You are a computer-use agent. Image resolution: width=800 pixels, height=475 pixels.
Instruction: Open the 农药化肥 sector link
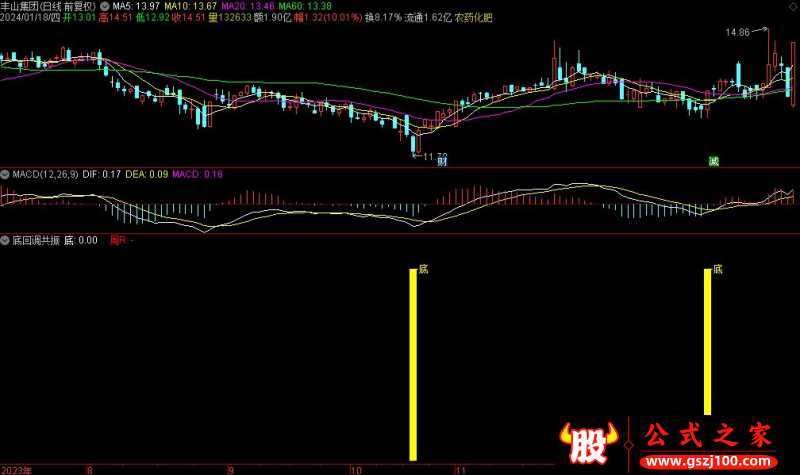473,18
